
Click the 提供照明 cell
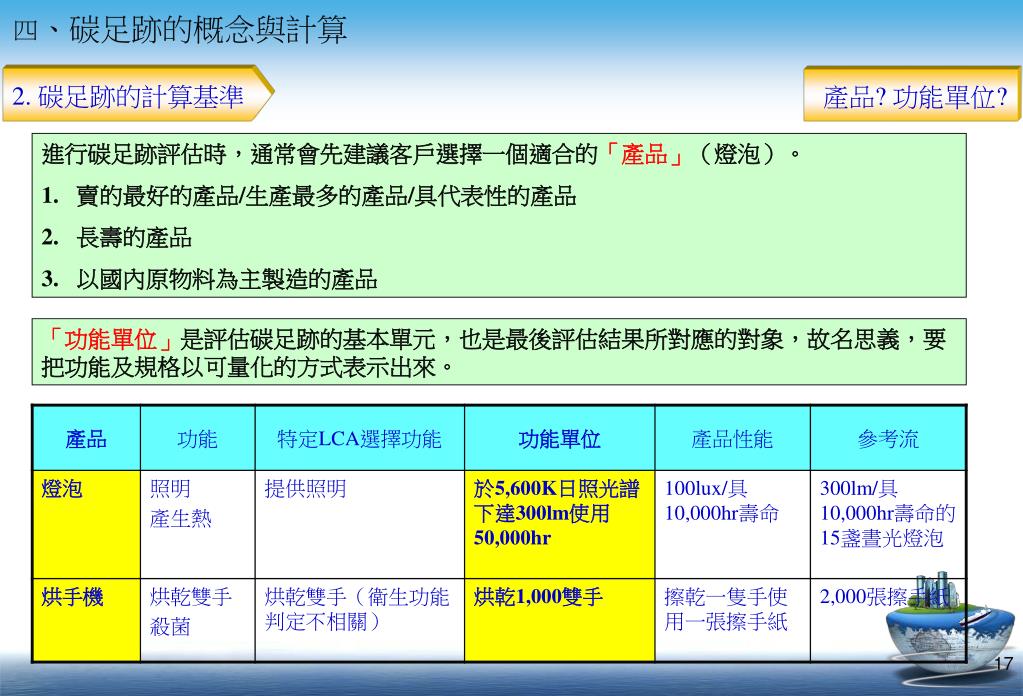[x=359, y=524]
